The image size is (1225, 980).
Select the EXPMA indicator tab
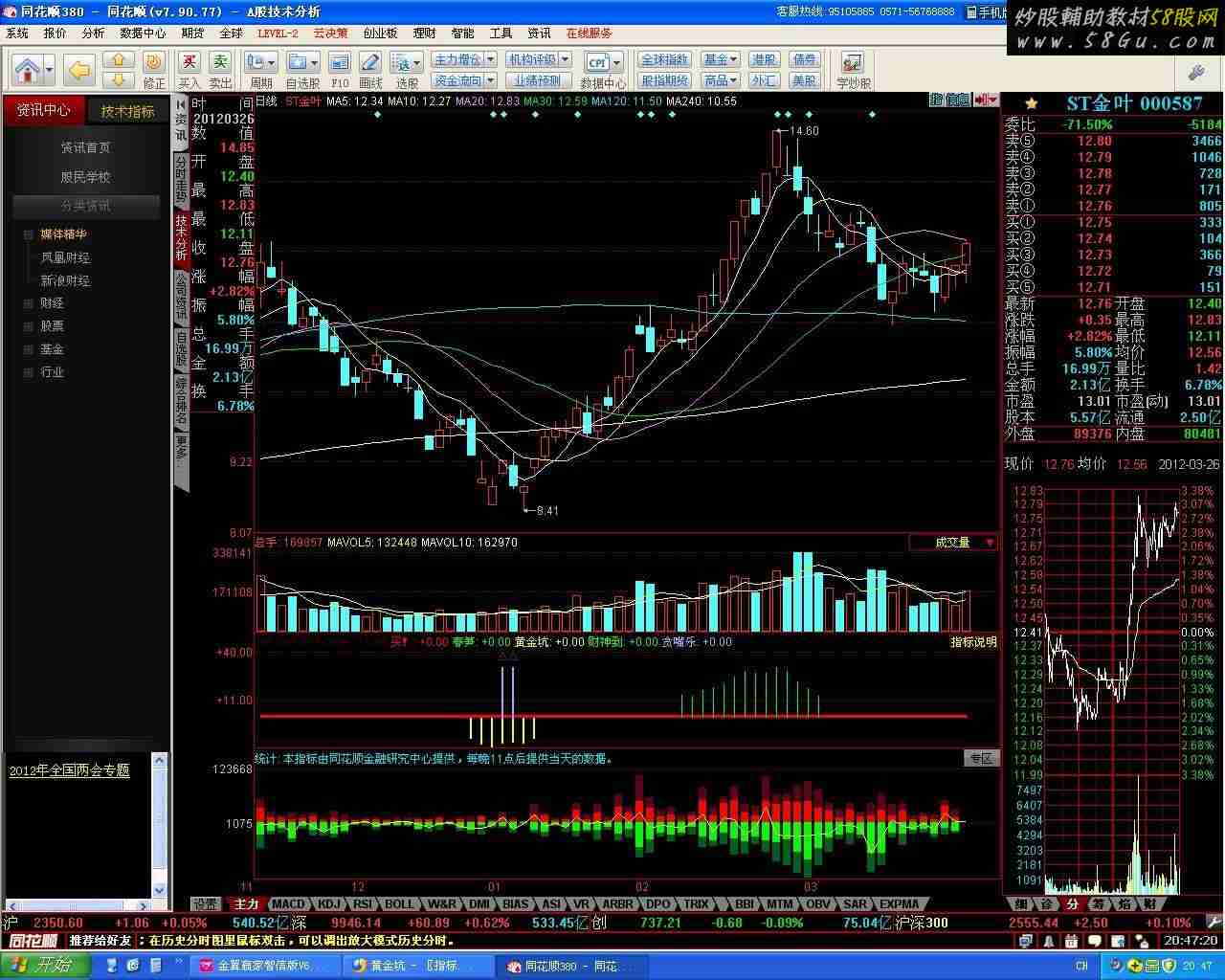pos(900,904)
